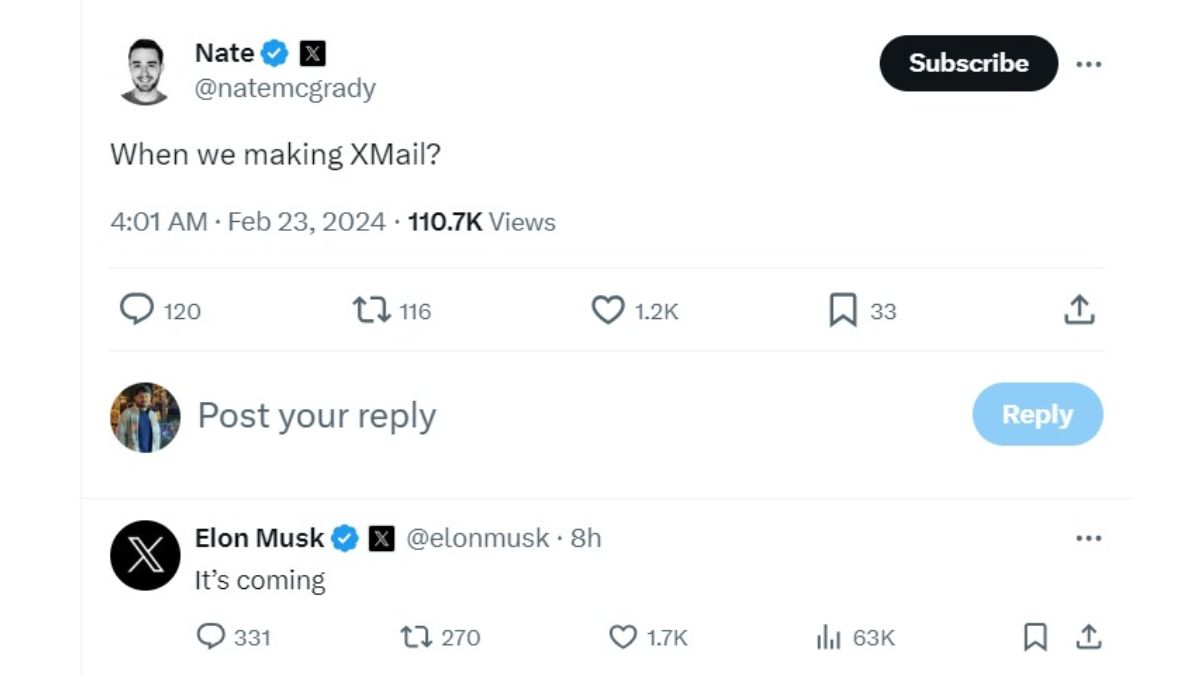
Task: Share Elon Musk's reply
Action: click(x=1088, y=637)
